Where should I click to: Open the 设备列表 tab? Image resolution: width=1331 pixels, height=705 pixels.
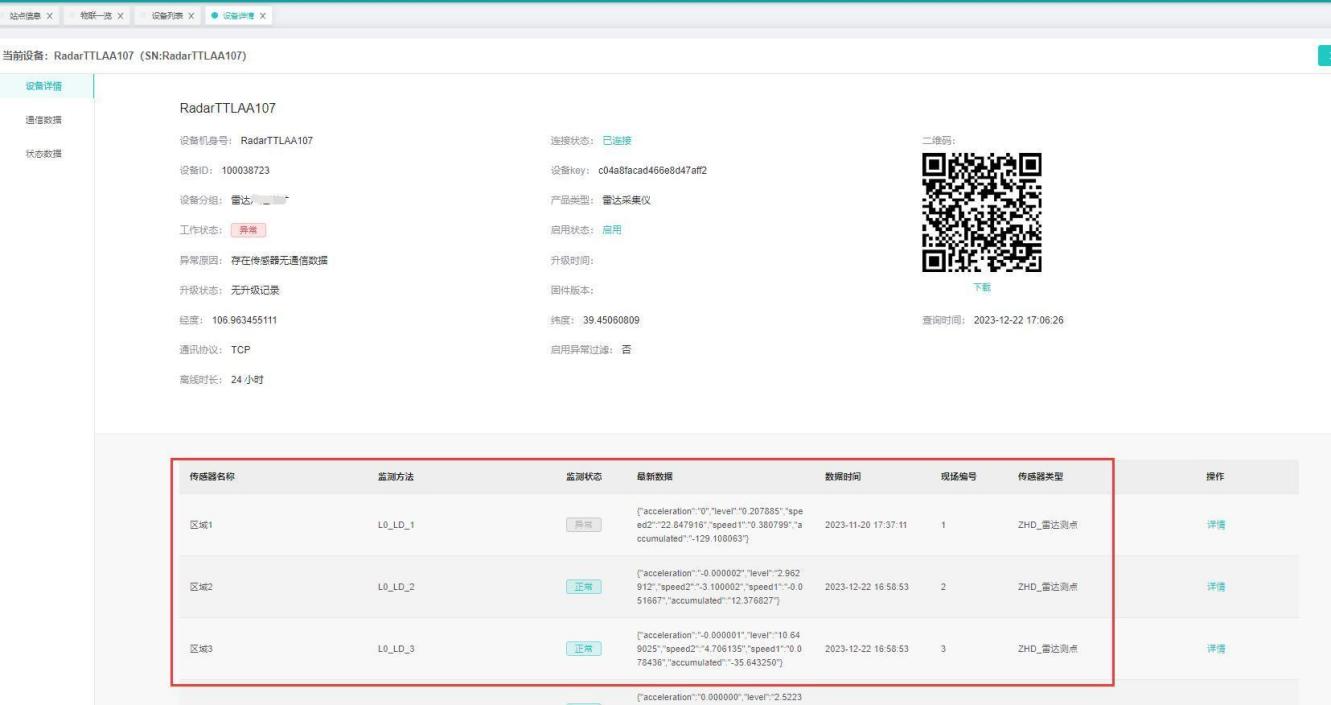click(x=166, y=16)
